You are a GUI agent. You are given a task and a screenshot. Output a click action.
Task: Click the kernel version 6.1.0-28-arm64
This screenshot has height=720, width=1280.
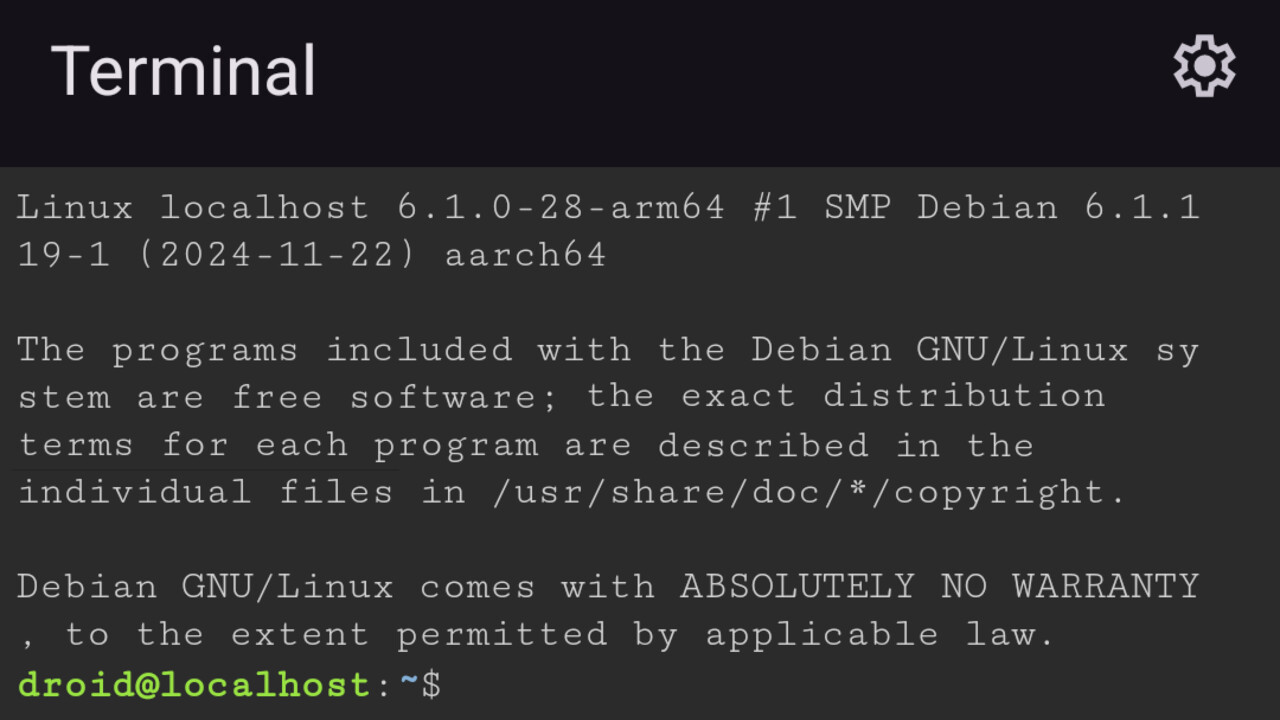pyautogui.click(x=561, y=208)
